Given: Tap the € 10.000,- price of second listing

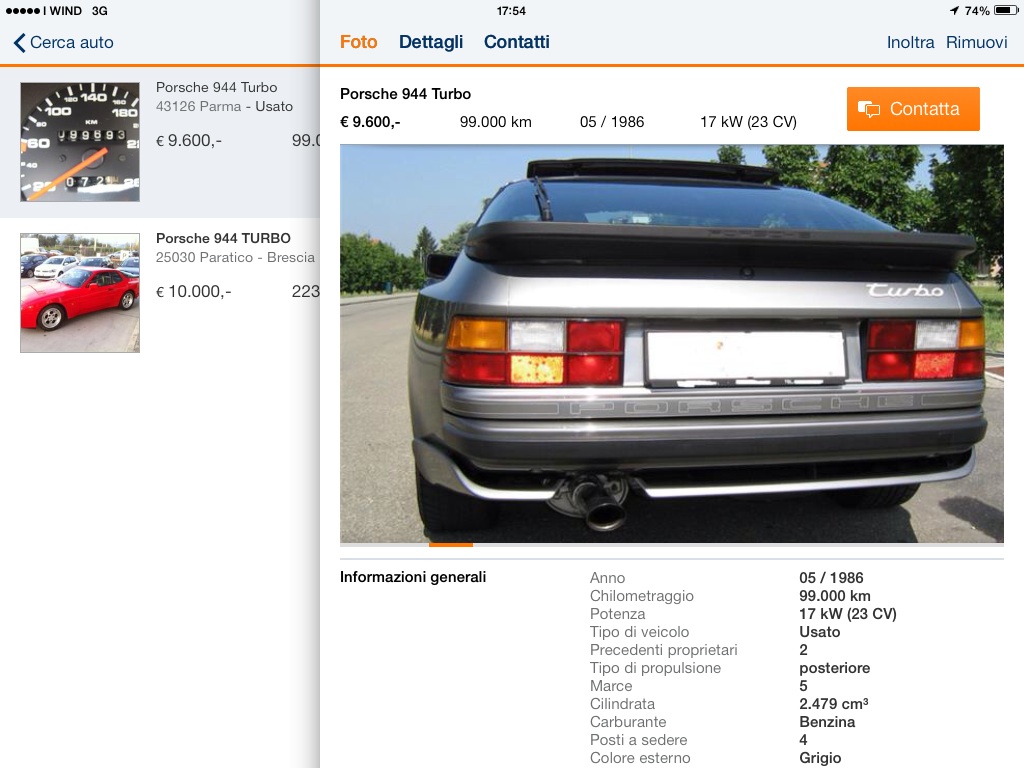Looking at the screenshot, I should coord(193,291).
